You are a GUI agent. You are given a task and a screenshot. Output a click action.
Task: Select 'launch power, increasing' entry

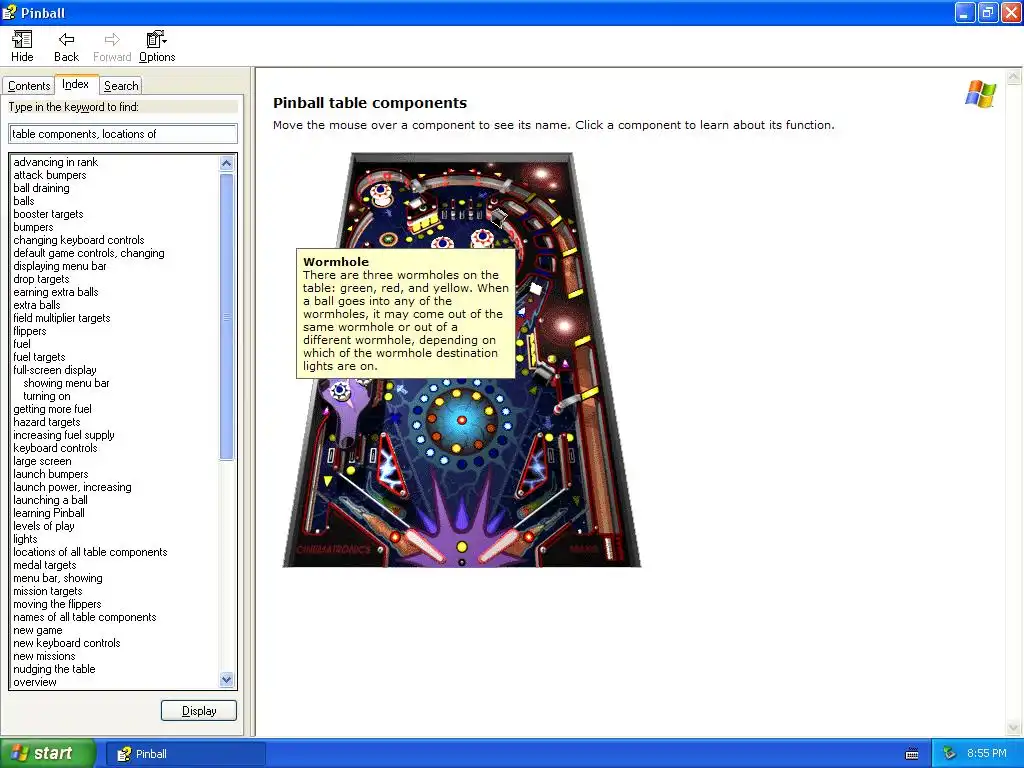point(72,487)
